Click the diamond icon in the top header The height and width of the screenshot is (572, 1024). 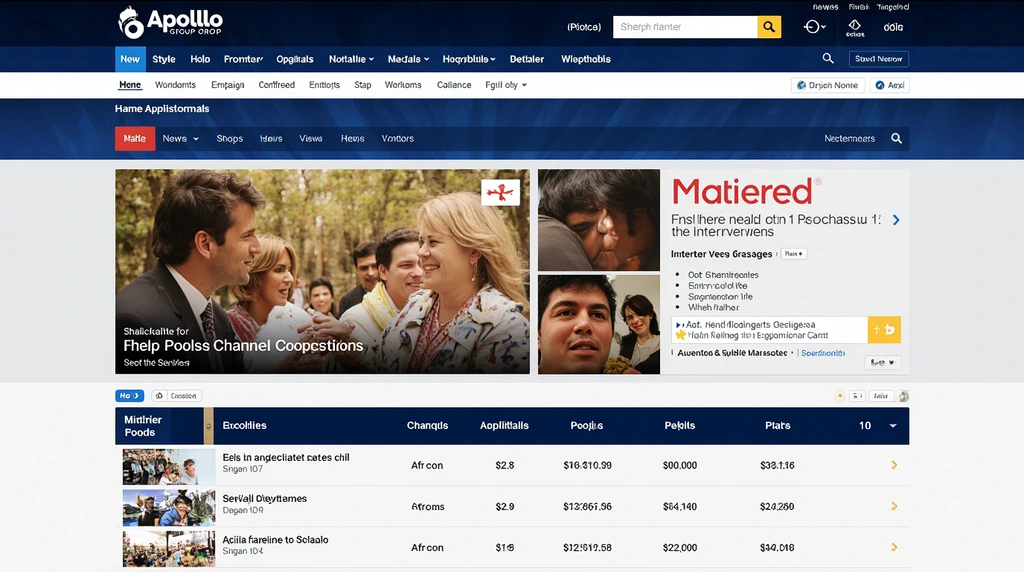855,26
